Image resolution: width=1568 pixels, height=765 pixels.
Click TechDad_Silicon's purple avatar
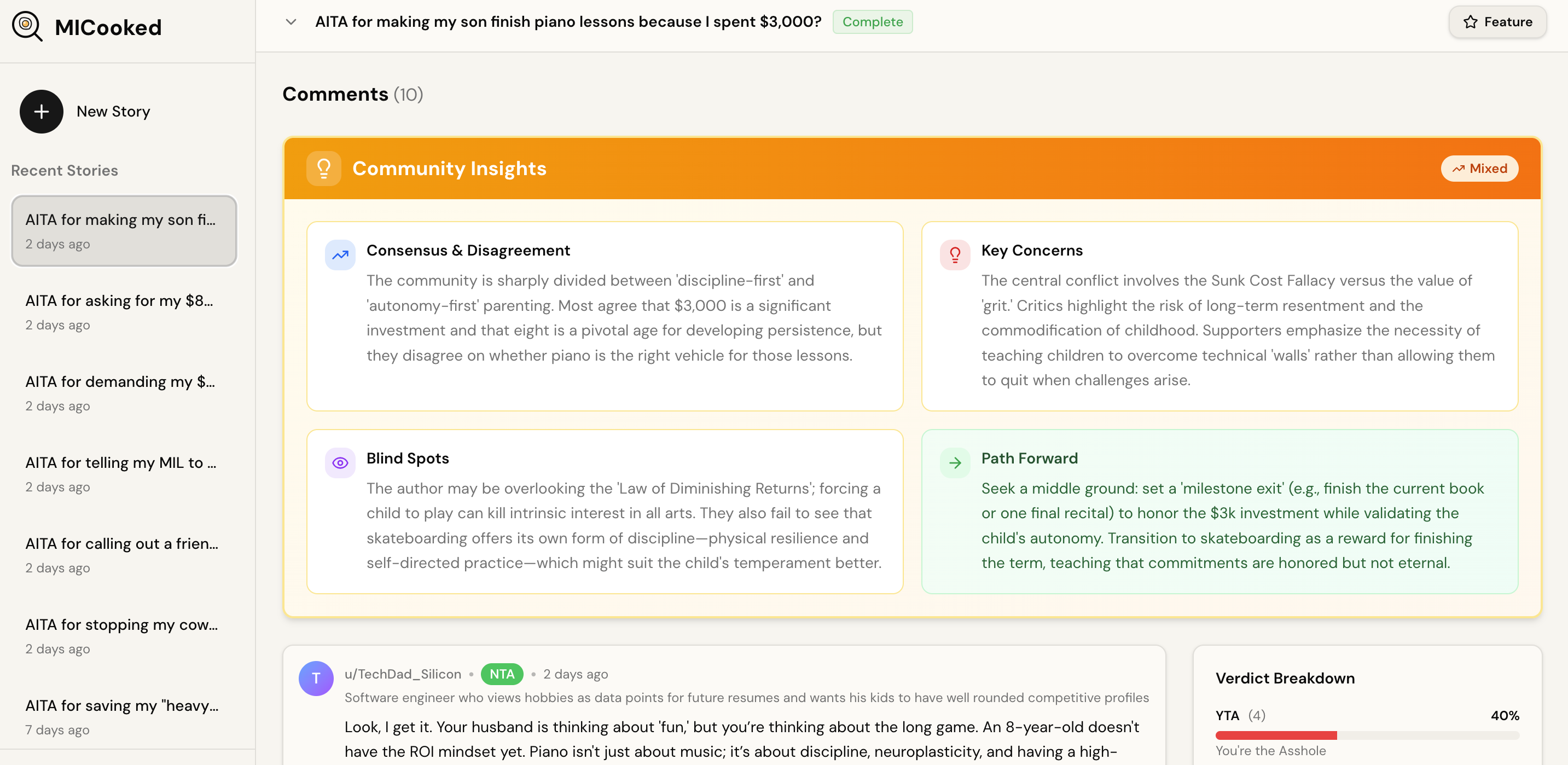point(316,678)
